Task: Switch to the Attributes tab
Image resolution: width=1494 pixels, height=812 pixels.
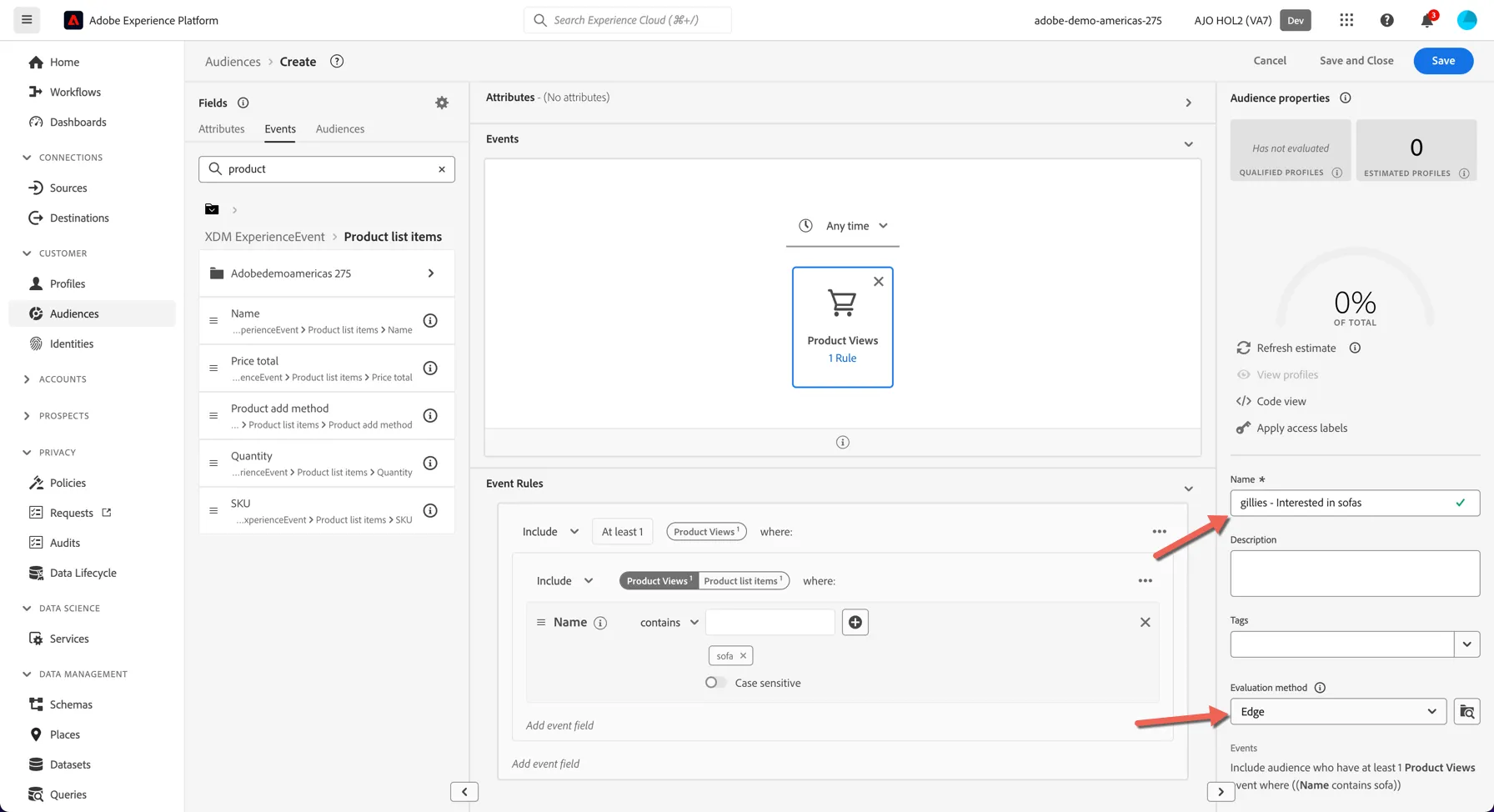Action: [222, 129]
